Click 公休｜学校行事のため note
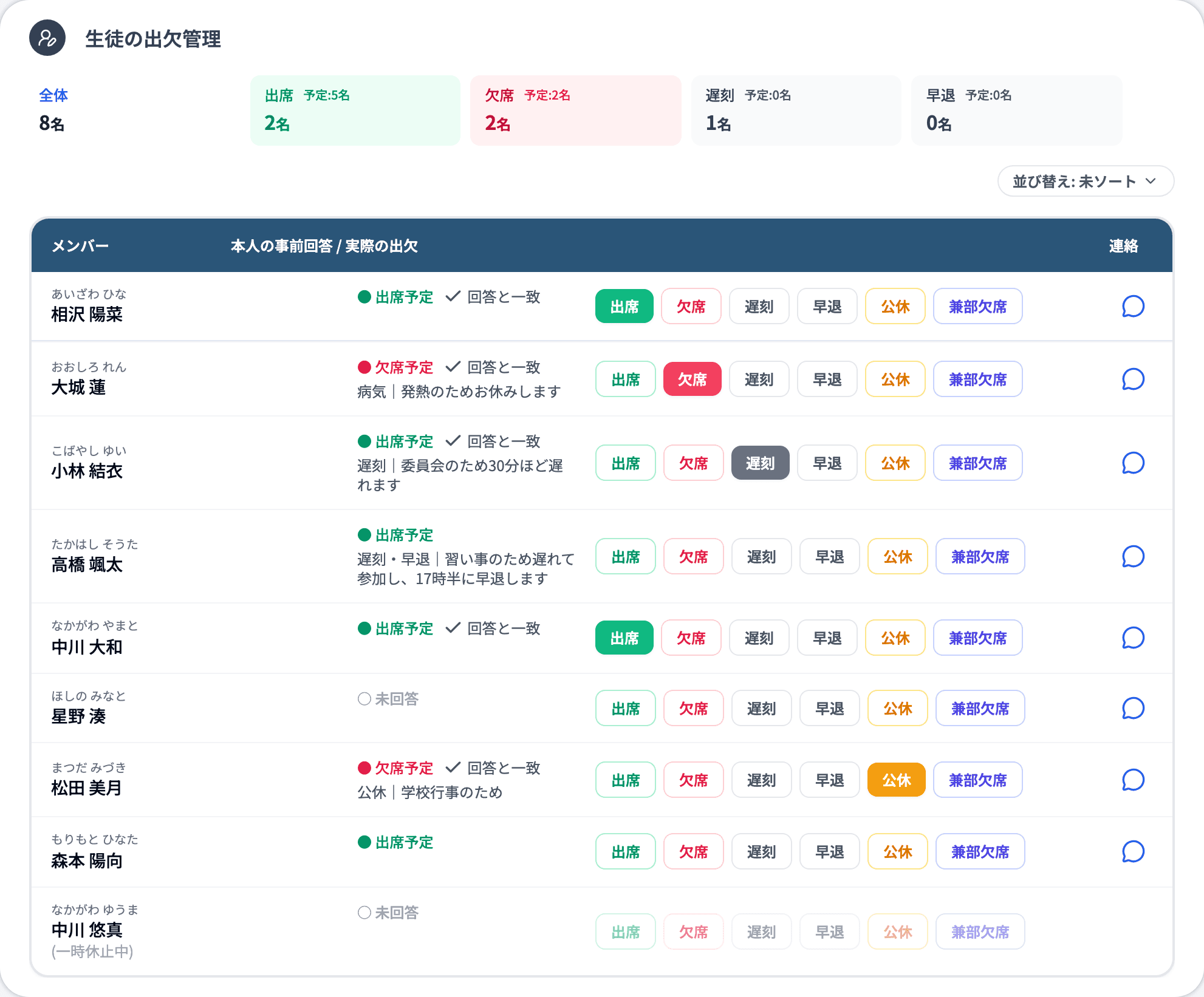1204x997 pixels. tap(430, 792)
